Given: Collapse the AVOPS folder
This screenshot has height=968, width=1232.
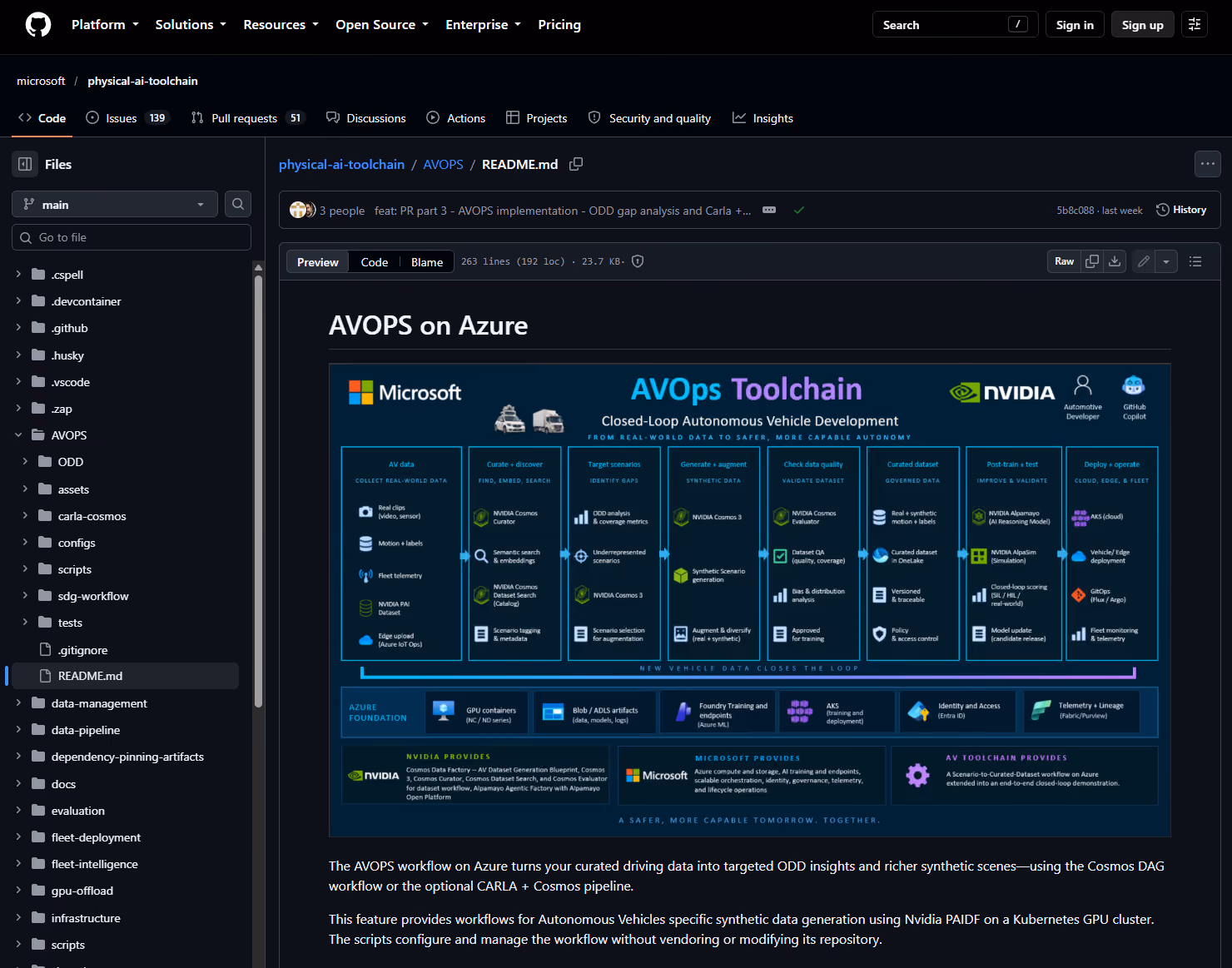Looking at the screenshot, I should tap(18, 435).
